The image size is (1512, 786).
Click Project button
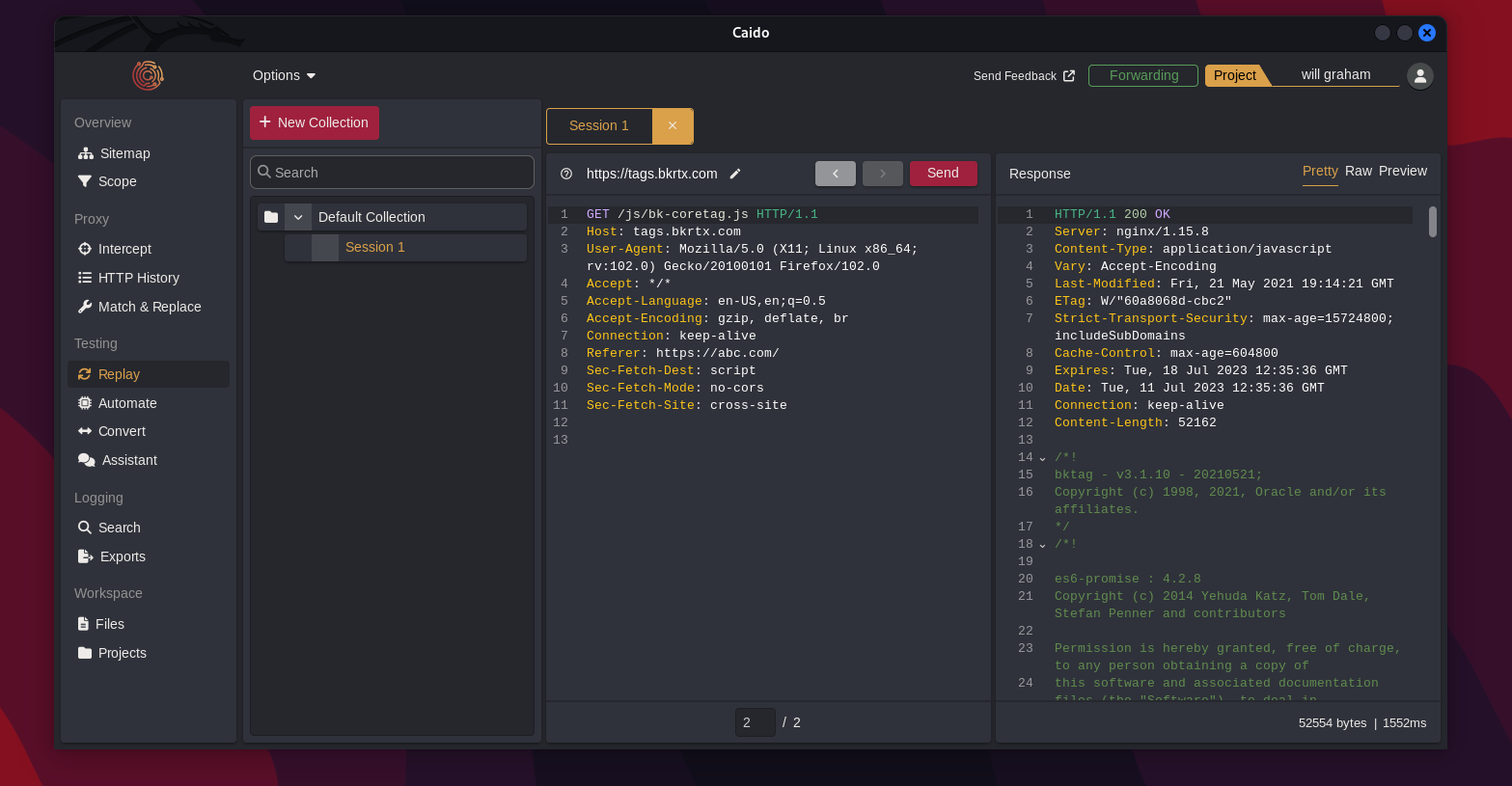[1235, 75]
